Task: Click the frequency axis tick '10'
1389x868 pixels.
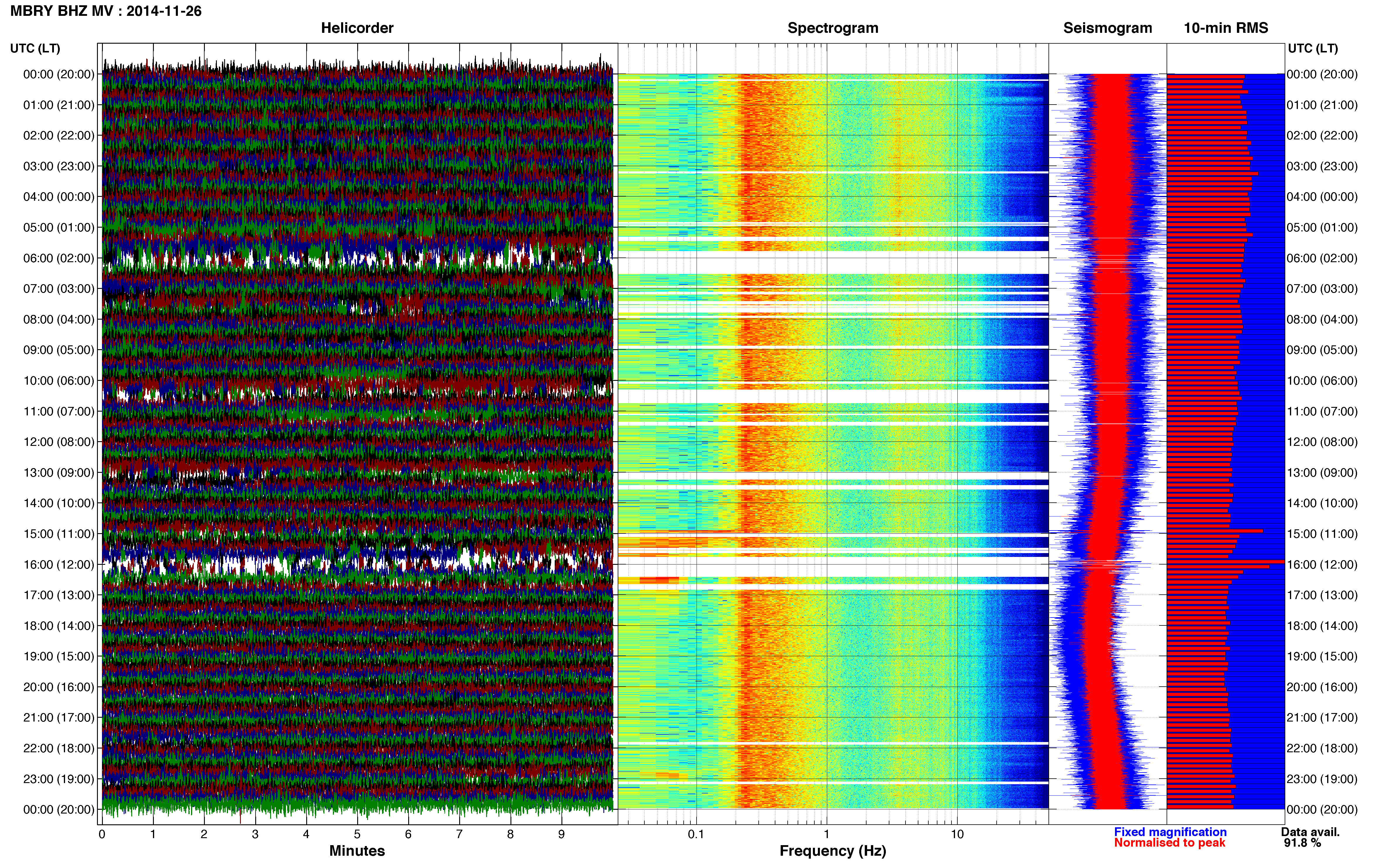Action: [957, 835]
